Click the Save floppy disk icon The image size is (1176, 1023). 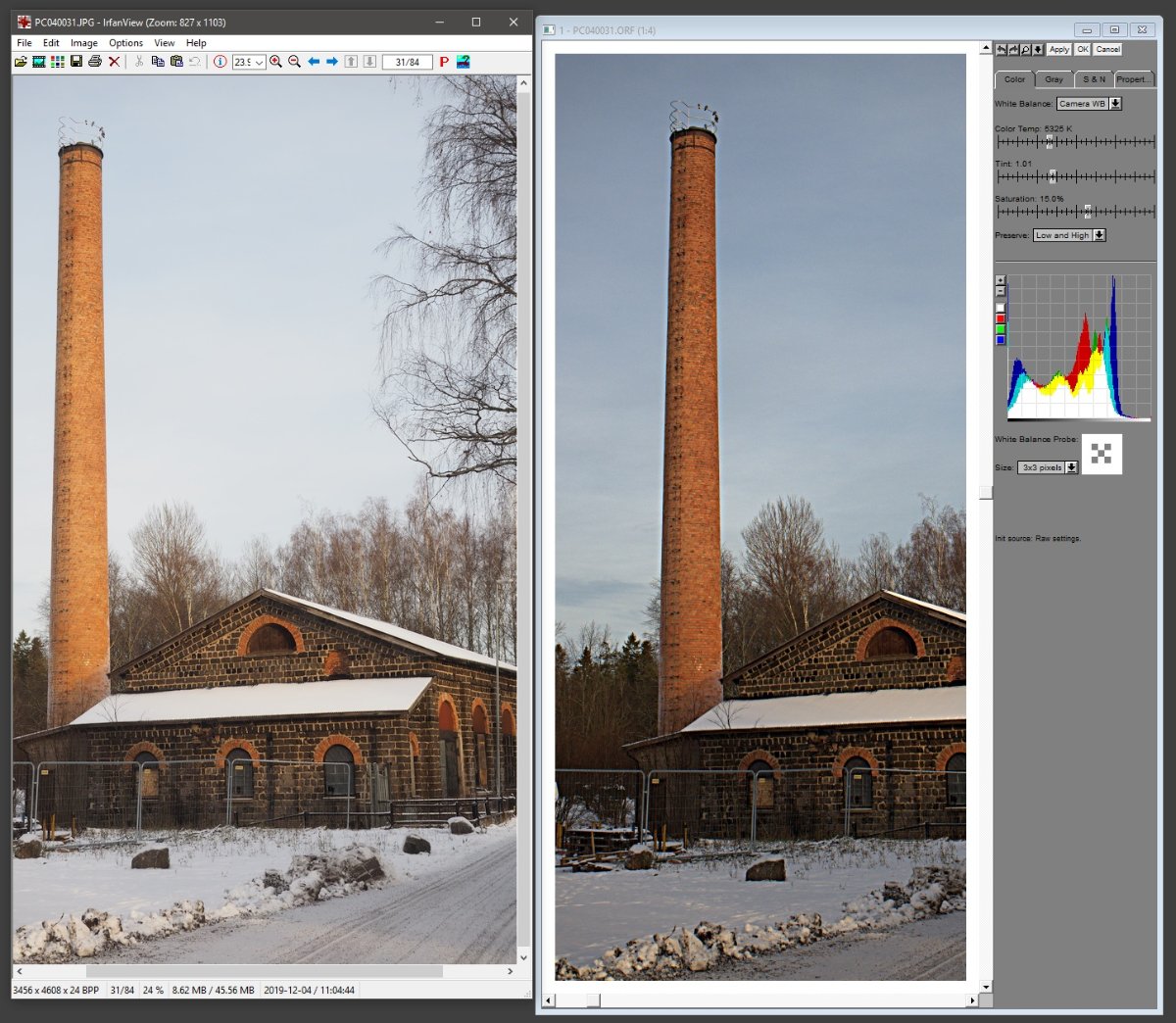pyautogui.click(x=76, y=62)
